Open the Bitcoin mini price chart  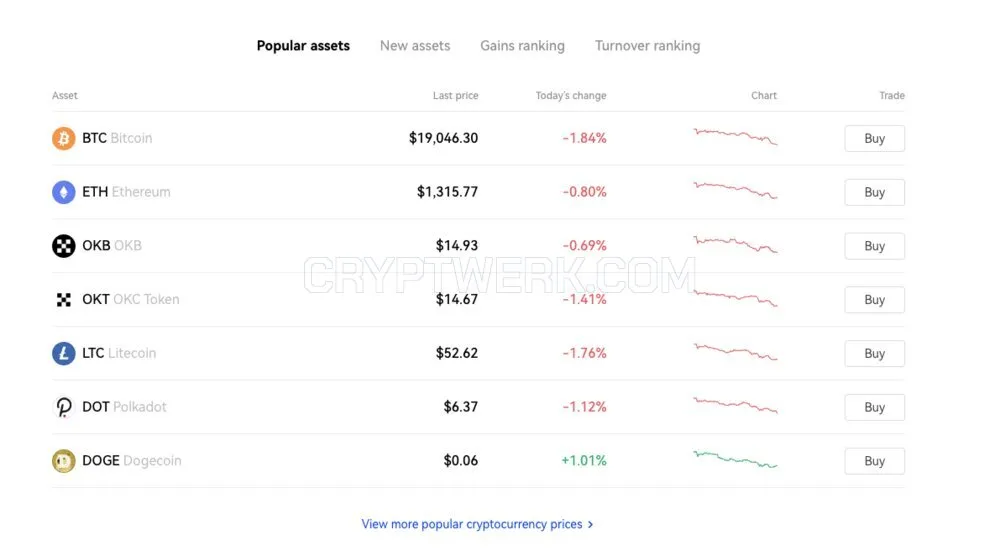click(x=735, y=136)
